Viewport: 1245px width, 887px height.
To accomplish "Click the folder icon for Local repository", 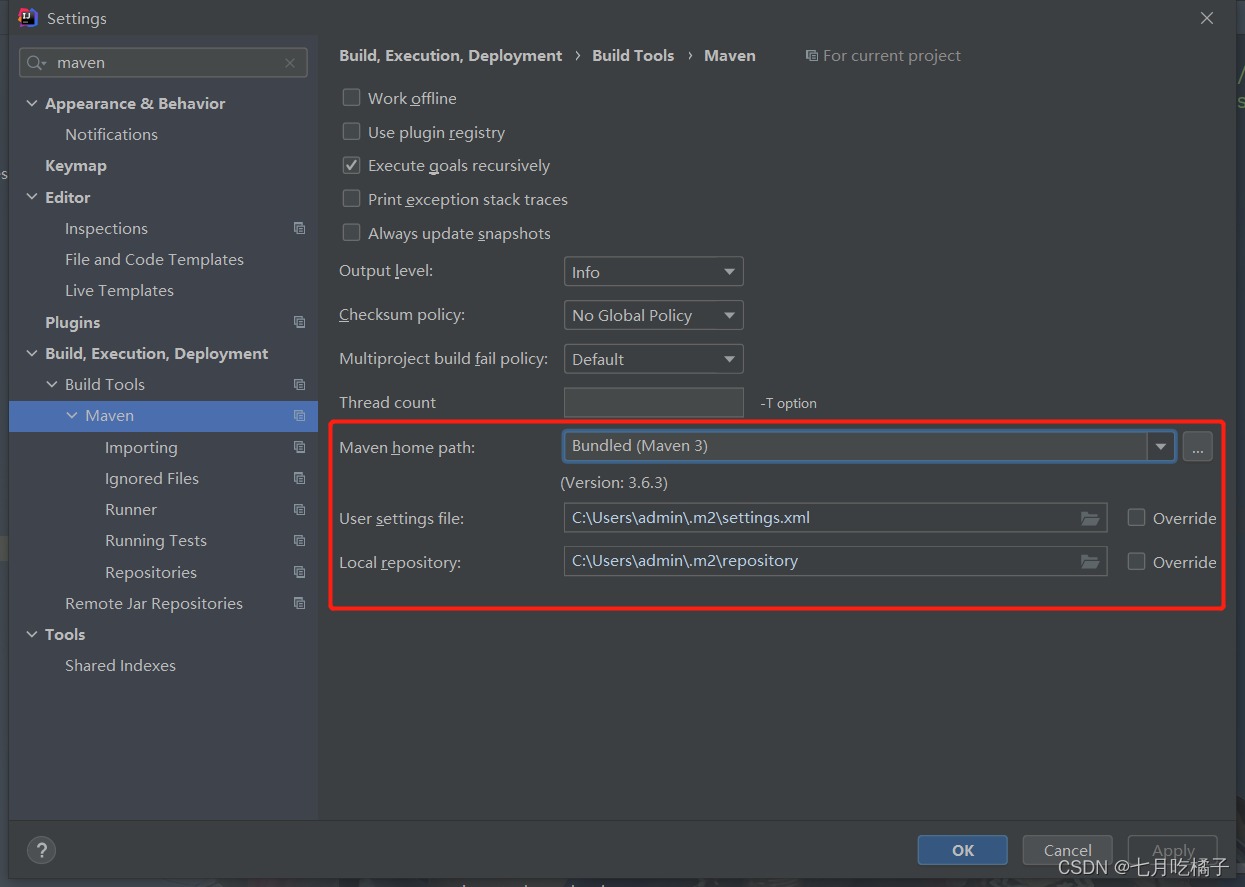I will click(x=1090, y=562).
